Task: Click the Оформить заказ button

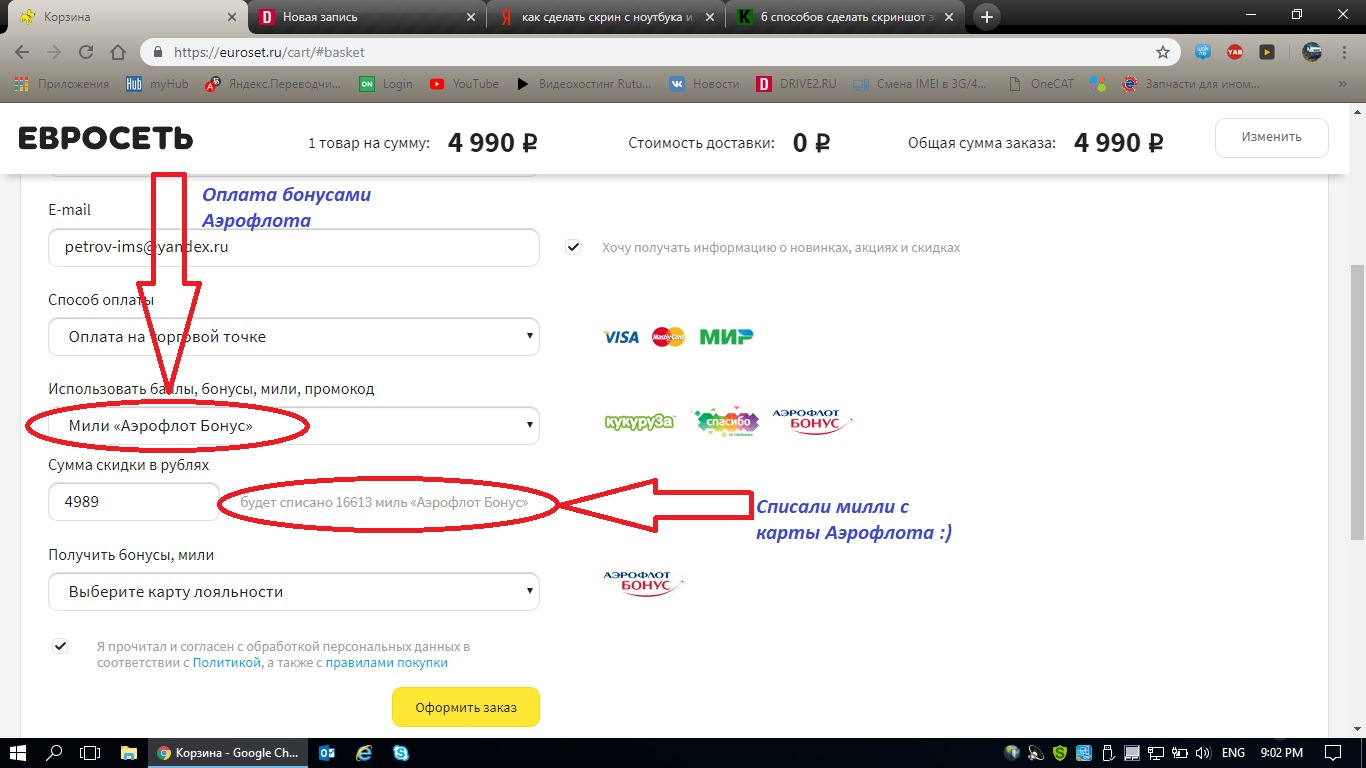Action: pos(466,707)
